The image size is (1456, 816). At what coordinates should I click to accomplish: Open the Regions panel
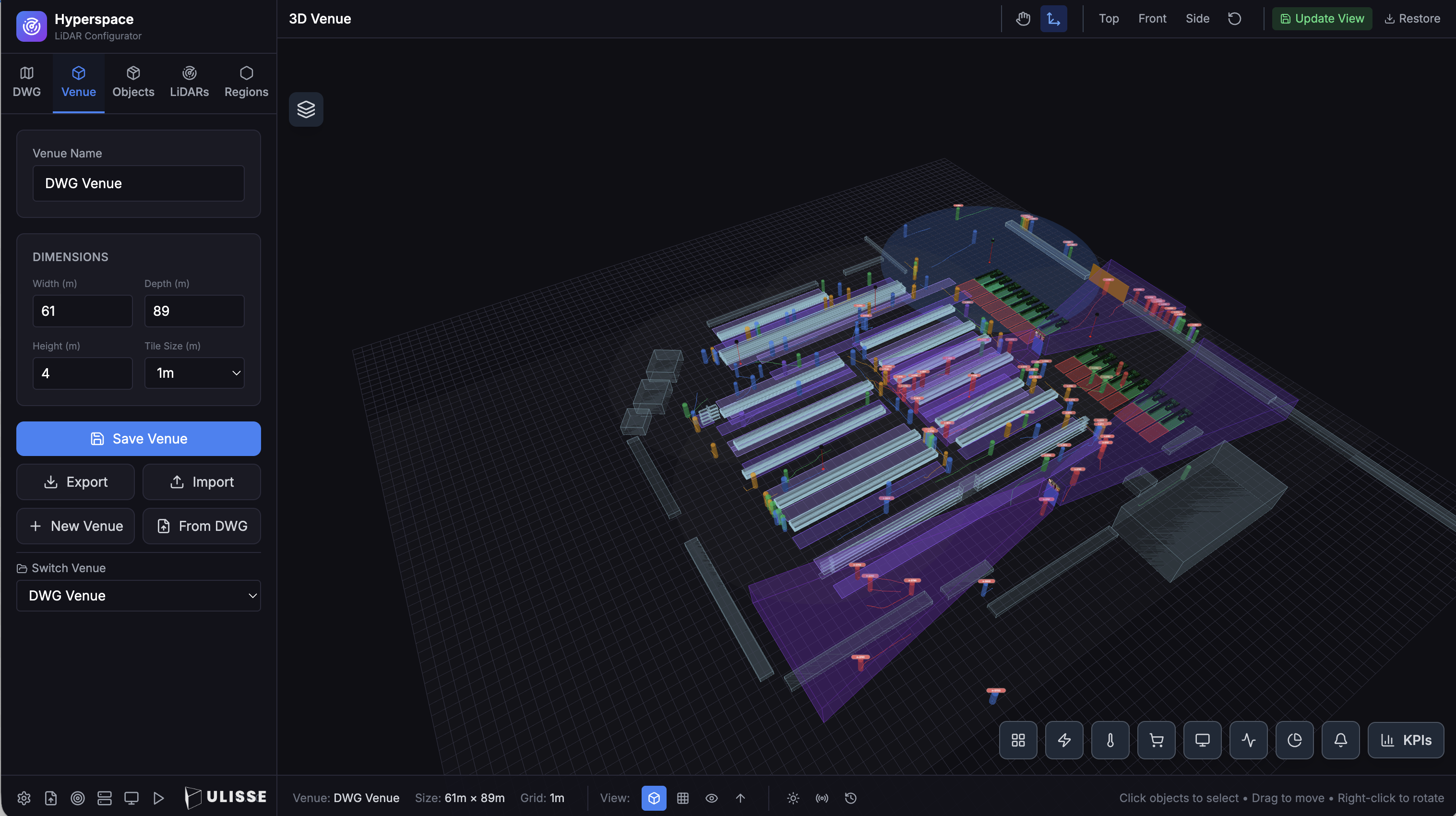click(x=246, y=82)
